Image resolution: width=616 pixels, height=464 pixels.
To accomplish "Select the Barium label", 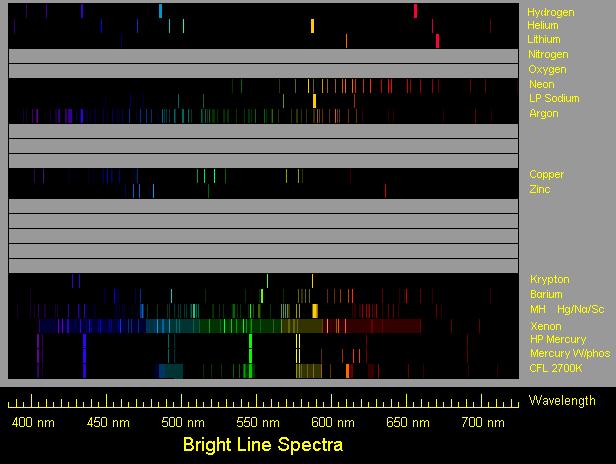I will tap(546, 294).
